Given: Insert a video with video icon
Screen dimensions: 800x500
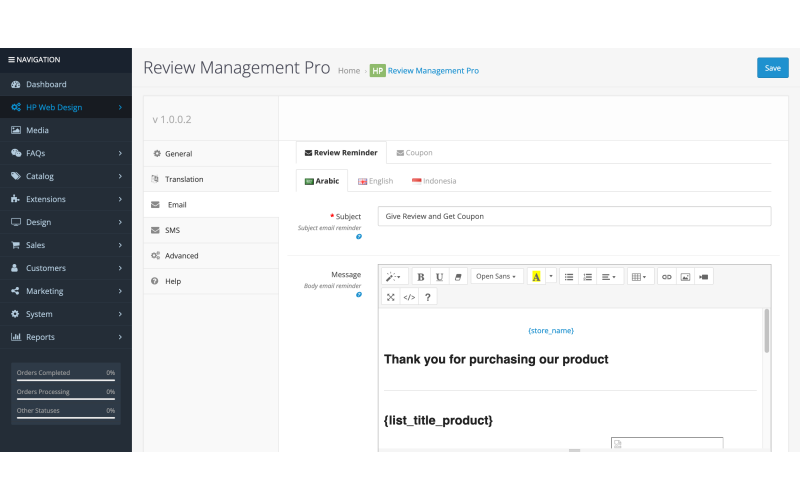Looking at the screenshot, I should click(704, 277).
